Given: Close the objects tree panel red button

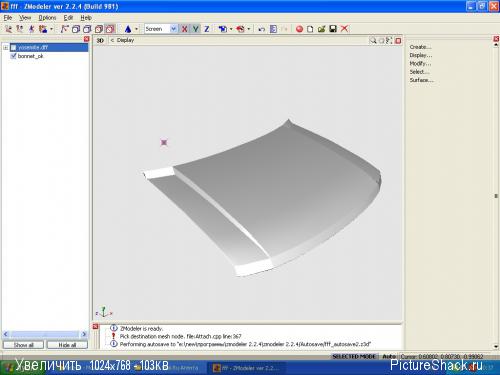Looking at the screenshot, I should tap(87, 39).
